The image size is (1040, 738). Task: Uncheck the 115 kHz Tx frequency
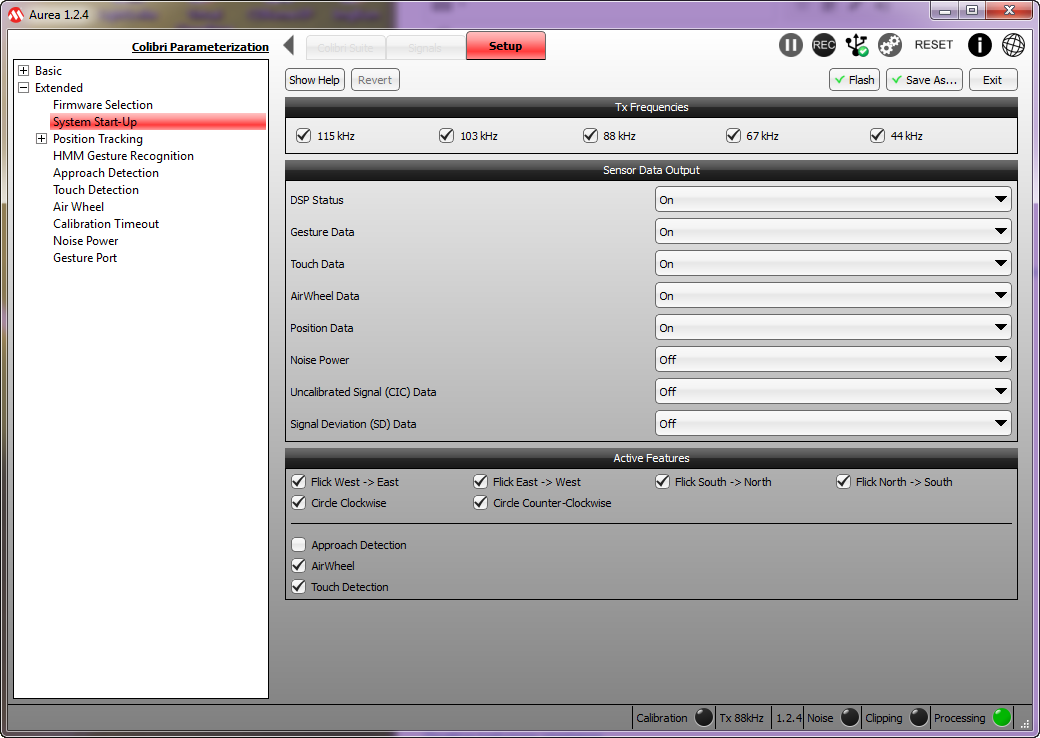click(304, 136)
